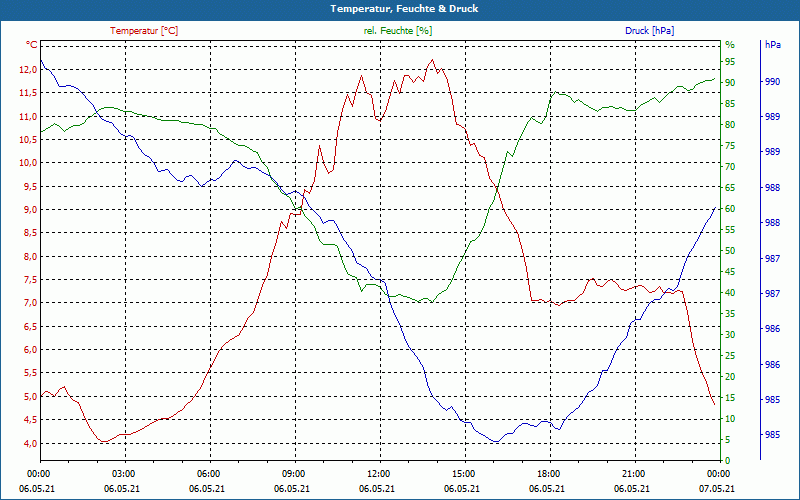This screenshot has height=500, width=800.
Task: Click the green '45' humidity axis value
Action: click(x=730, y=272)
